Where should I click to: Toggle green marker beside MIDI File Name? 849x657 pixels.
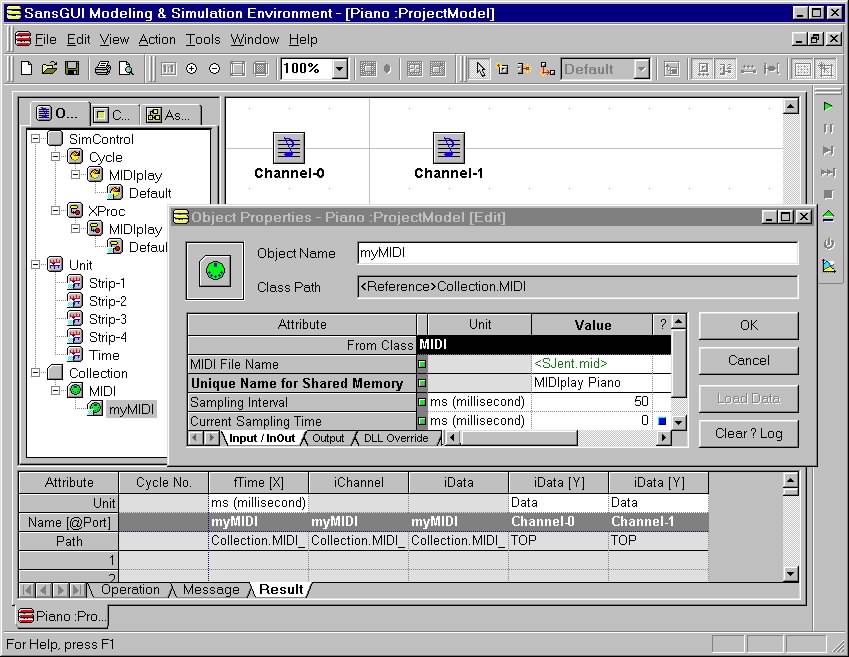[422, 364]
